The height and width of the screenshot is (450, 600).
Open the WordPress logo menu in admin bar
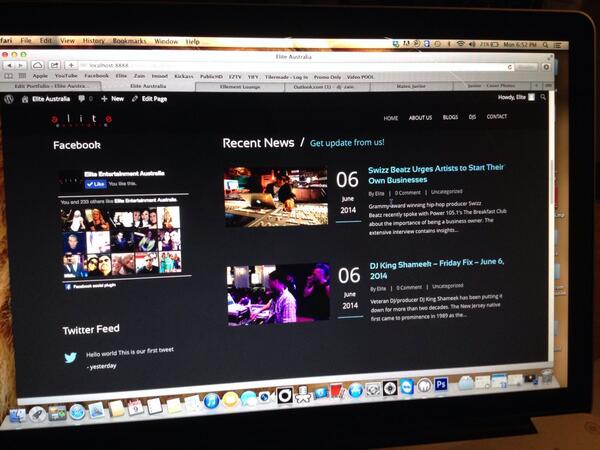pyautogui.click(x=9, y=99)
